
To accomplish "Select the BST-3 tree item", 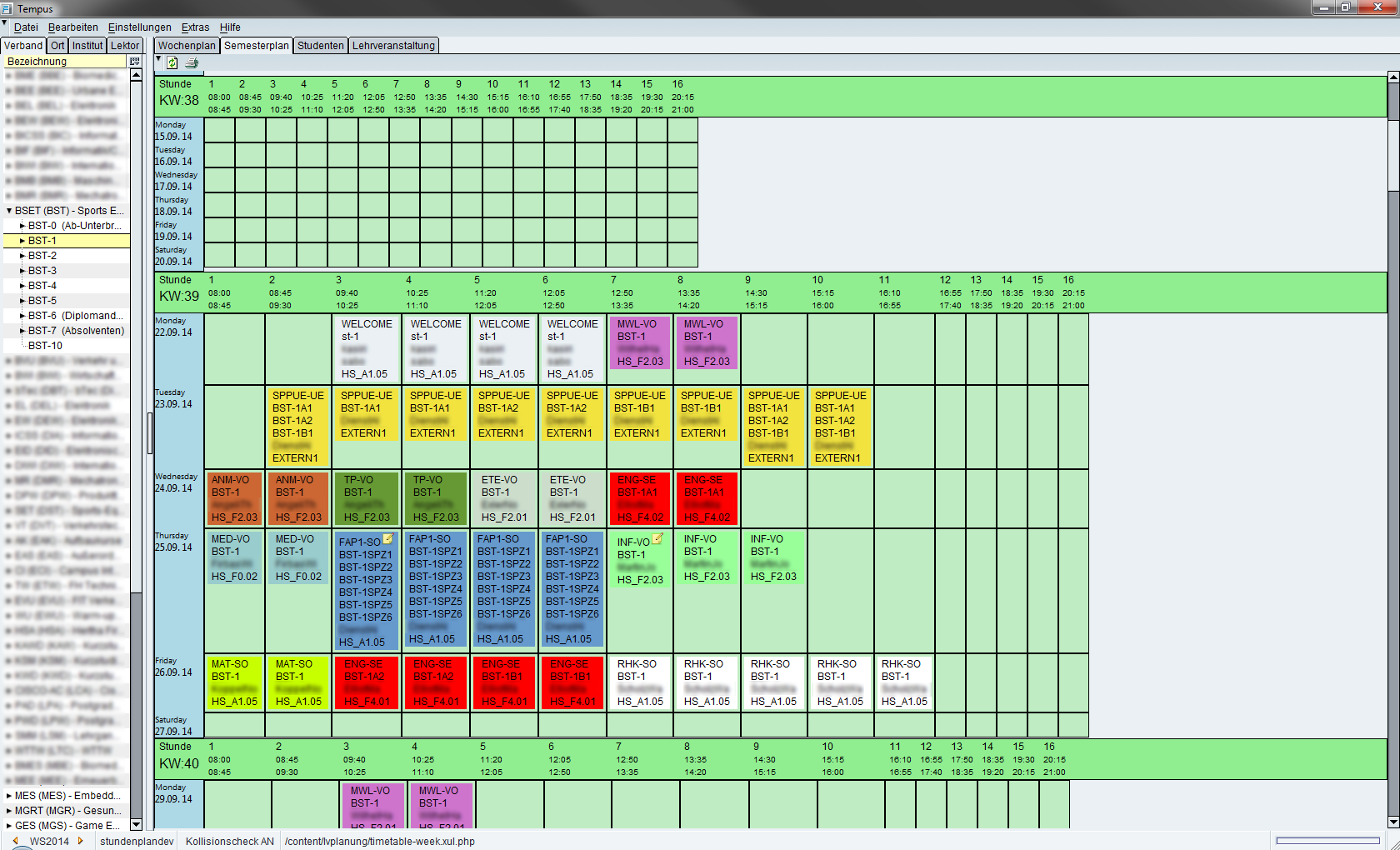I will pyautogui.click(x=42, y=271).
